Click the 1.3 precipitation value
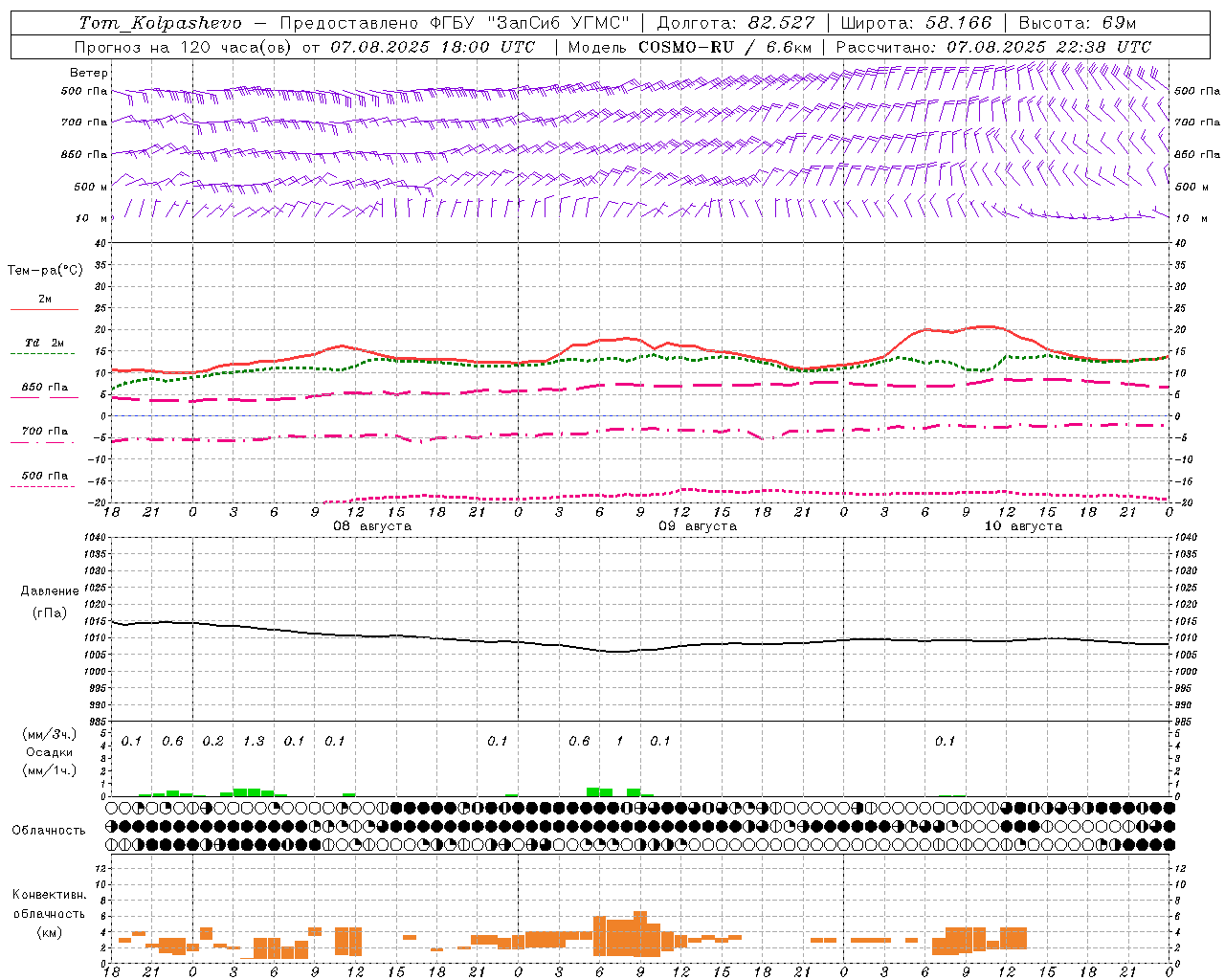The height and width of the screenshot is (980, 1225). 254,742
